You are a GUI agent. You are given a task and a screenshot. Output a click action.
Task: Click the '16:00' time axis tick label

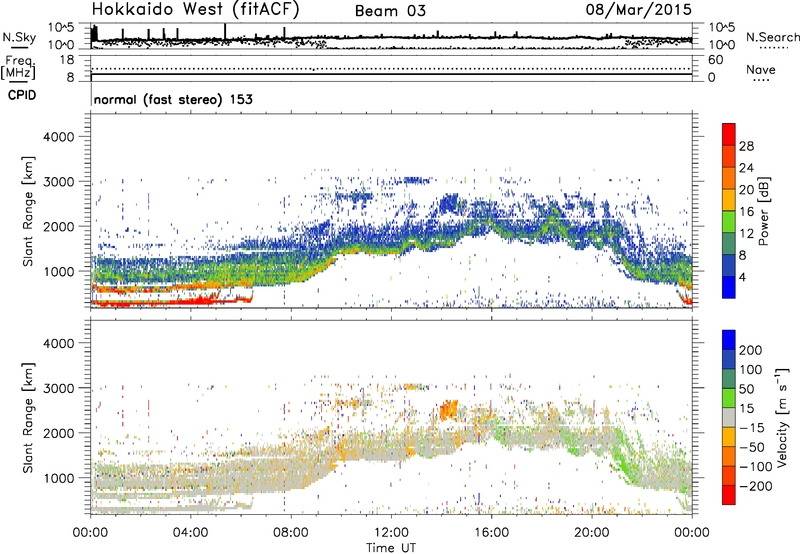click(x=491, y=533)
